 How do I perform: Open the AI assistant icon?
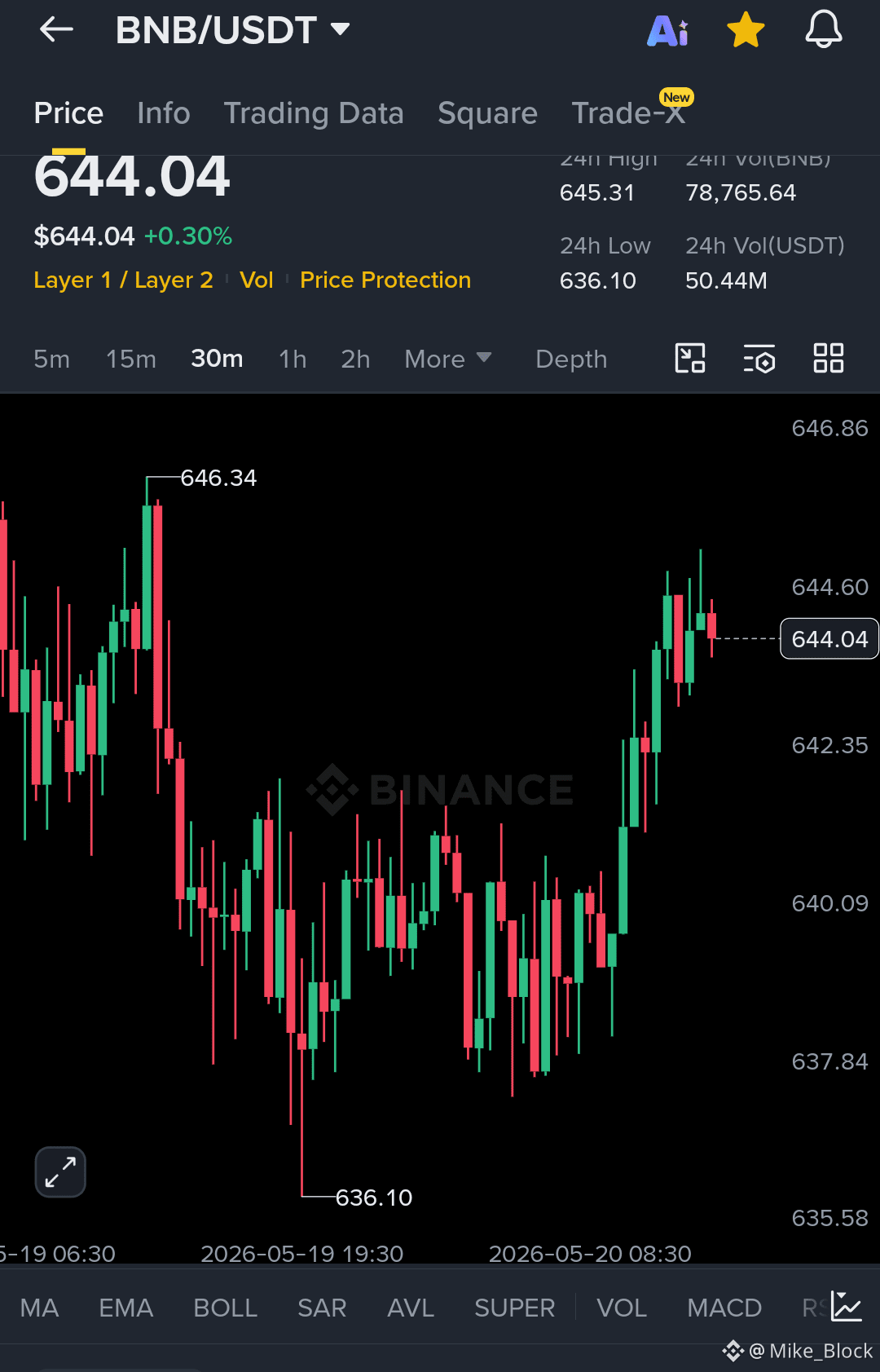[x=668, y=31]
